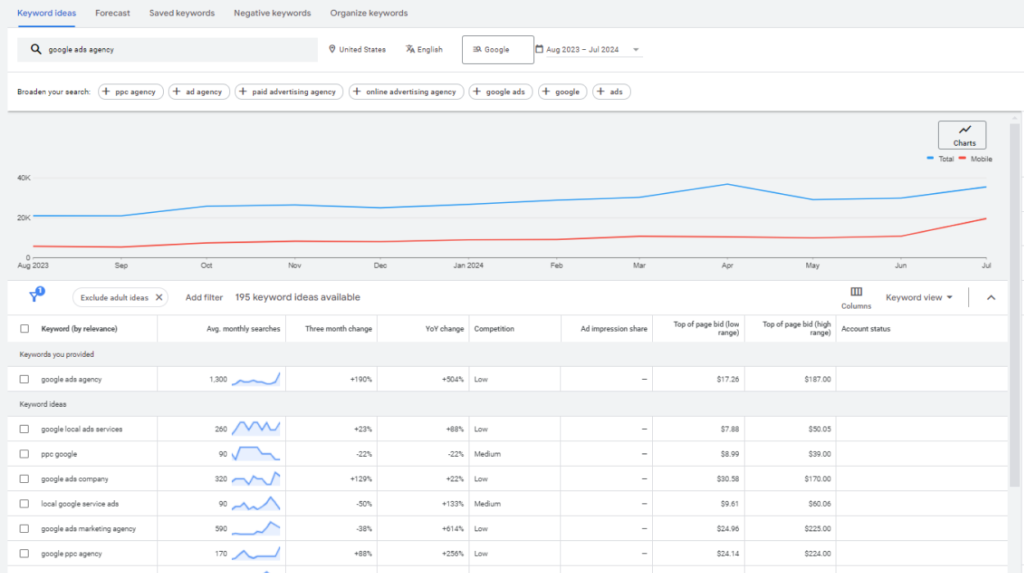Check the google ppc agency row
Viewport: 1024px width, 573px height.
tap(24, 553)
